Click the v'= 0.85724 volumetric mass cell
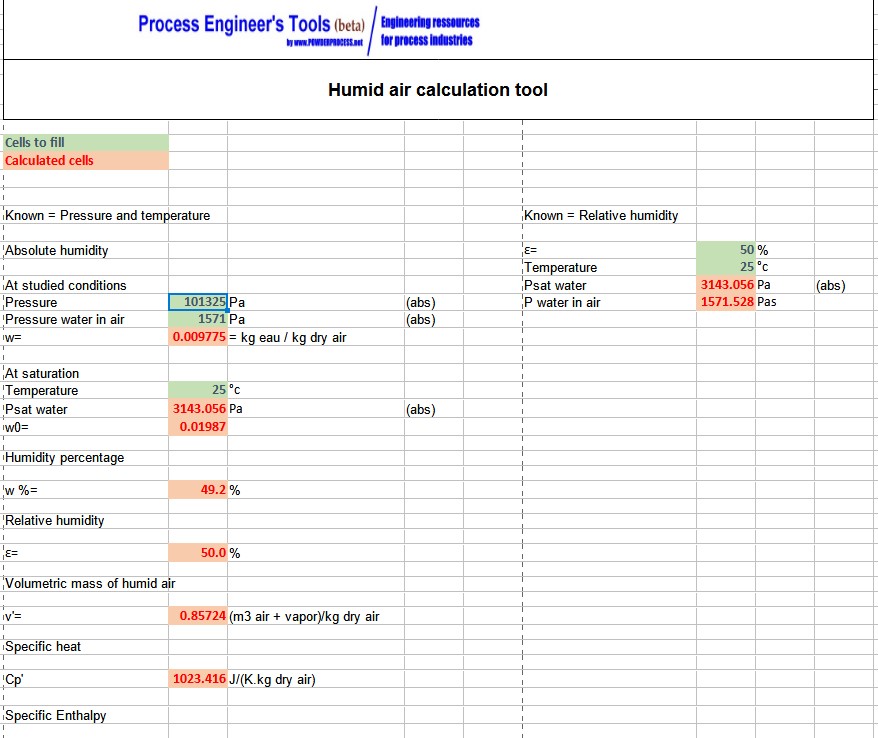Viewport: 878px width, 738px height. [200, 615]
